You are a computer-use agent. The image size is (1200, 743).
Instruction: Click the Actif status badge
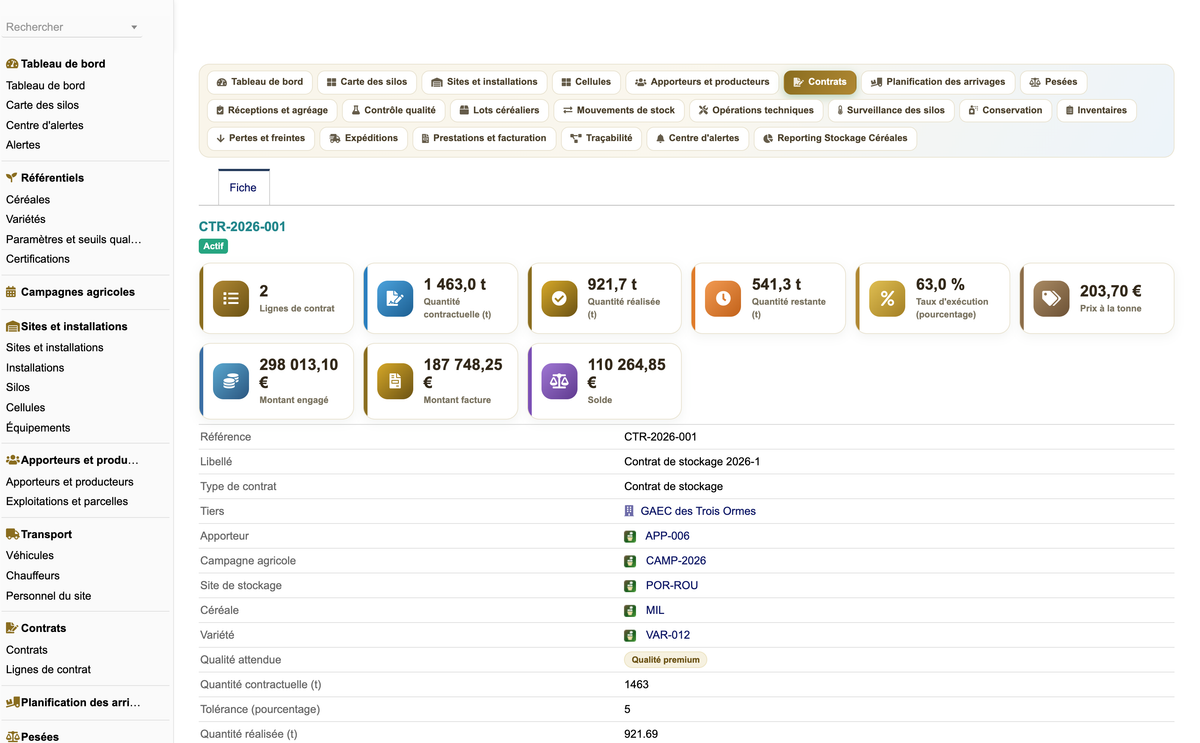[214, 246]
